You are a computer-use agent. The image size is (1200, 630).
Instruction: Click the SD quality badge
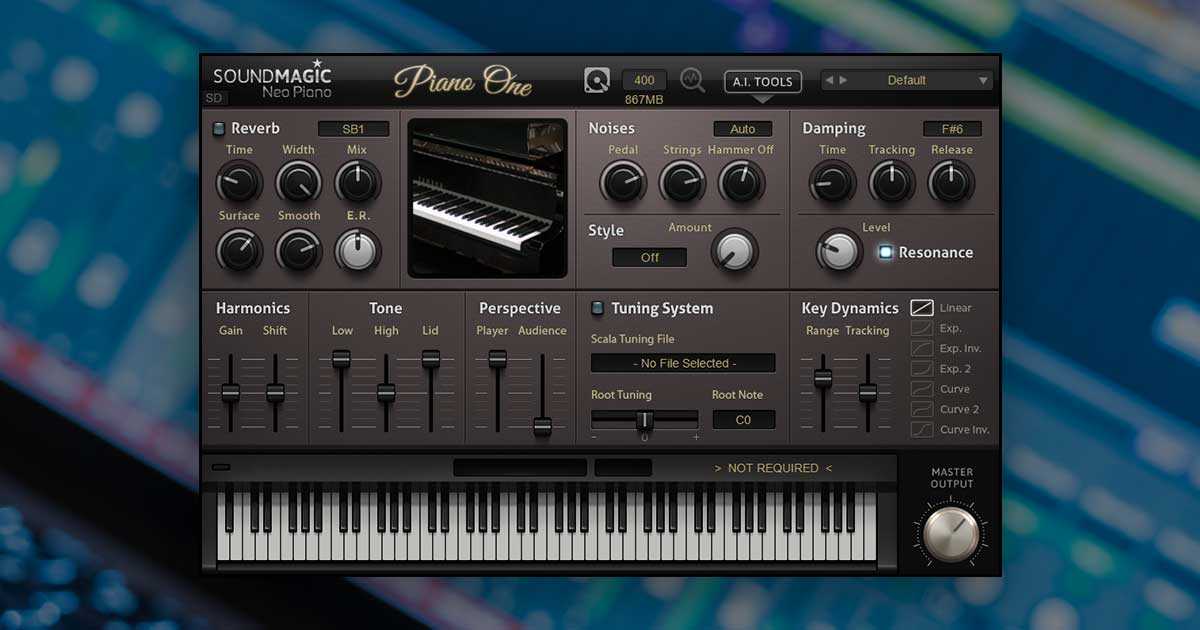point(215,98)
